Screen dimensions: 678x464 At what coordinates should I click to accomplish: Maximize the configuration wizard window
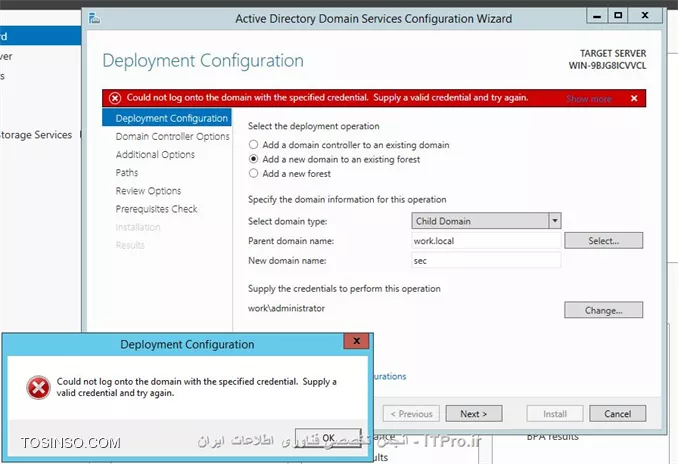(x=618, y=16)
